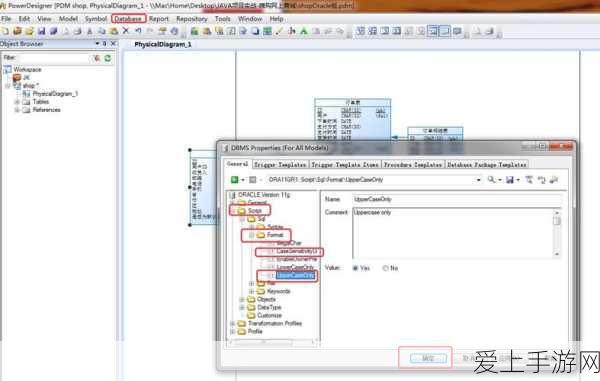Expand the Keywords folder in the DBMS tree
Viewport: 600px width, 381px height.
coord(251,291)
